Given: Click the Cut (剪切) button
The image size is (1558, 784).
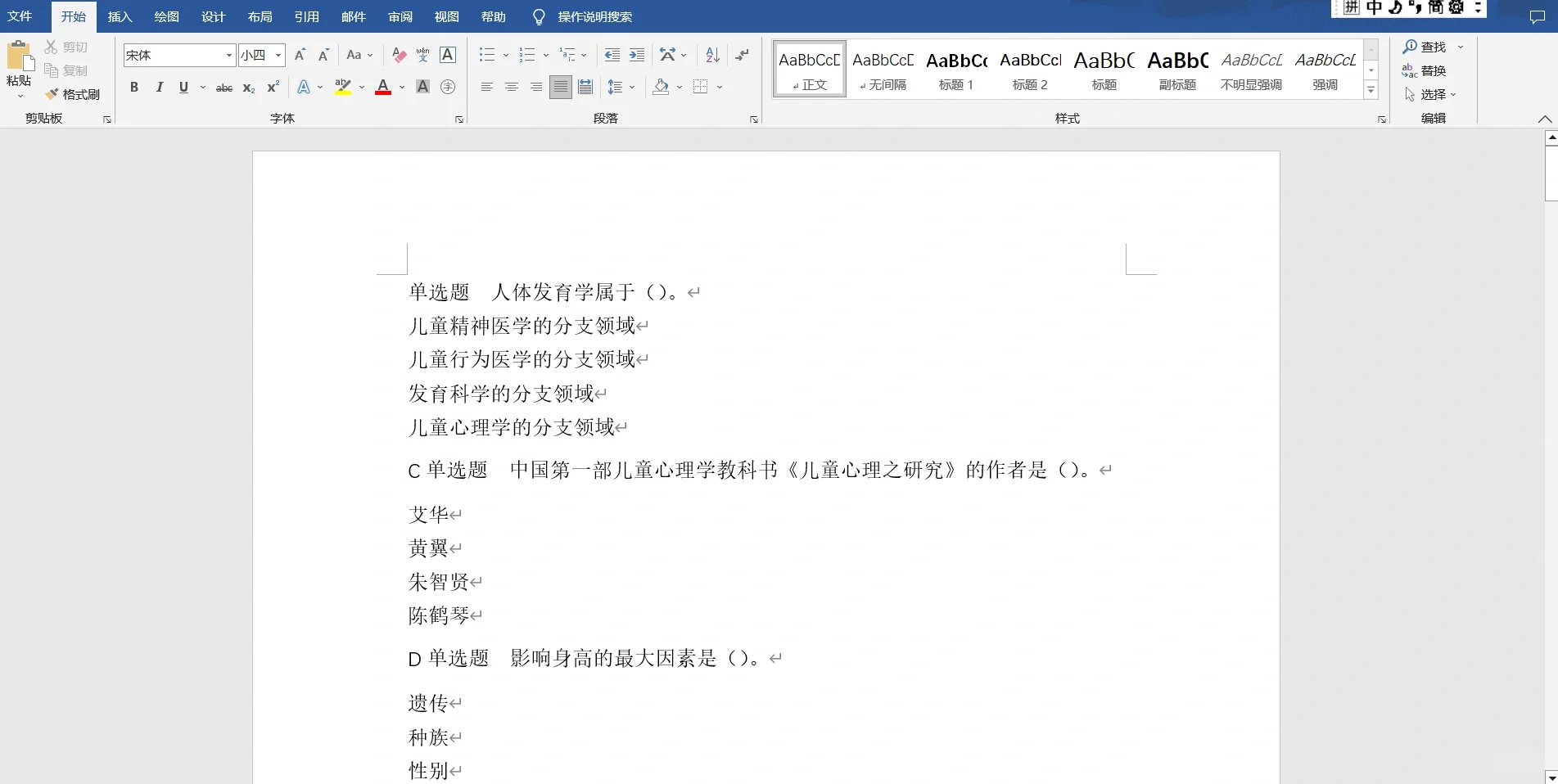Looking at the screenshot, I should pyautogui.click(x=65, y=47).
